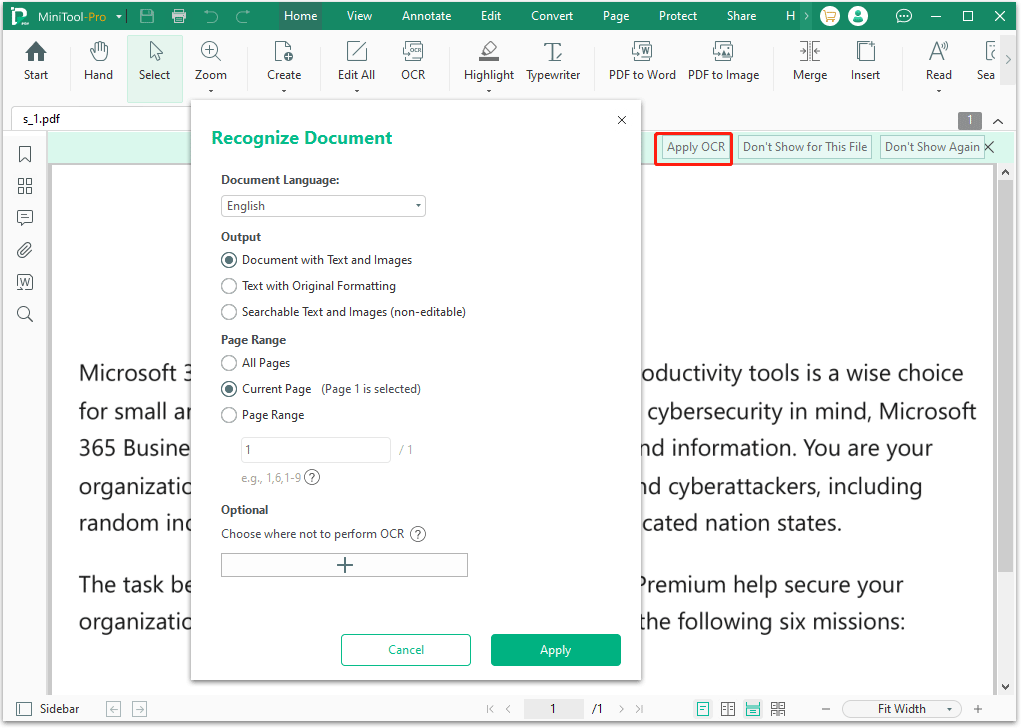Screen dimensions: 1021x728
Task: Click the page range input field
Action: point(316,450)
